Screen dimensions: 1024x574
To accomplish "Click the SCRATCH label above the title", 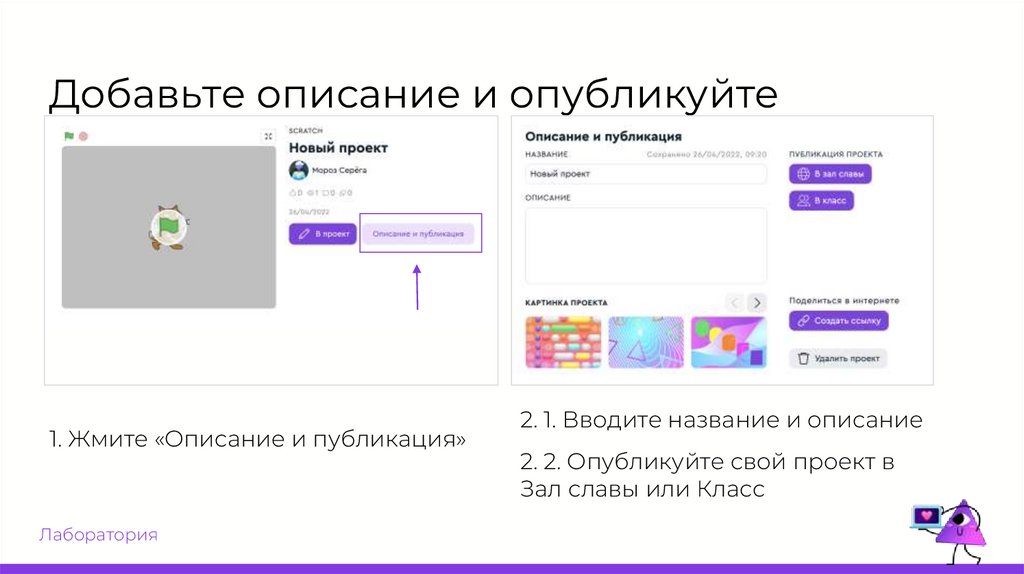I will pos(306,131).
